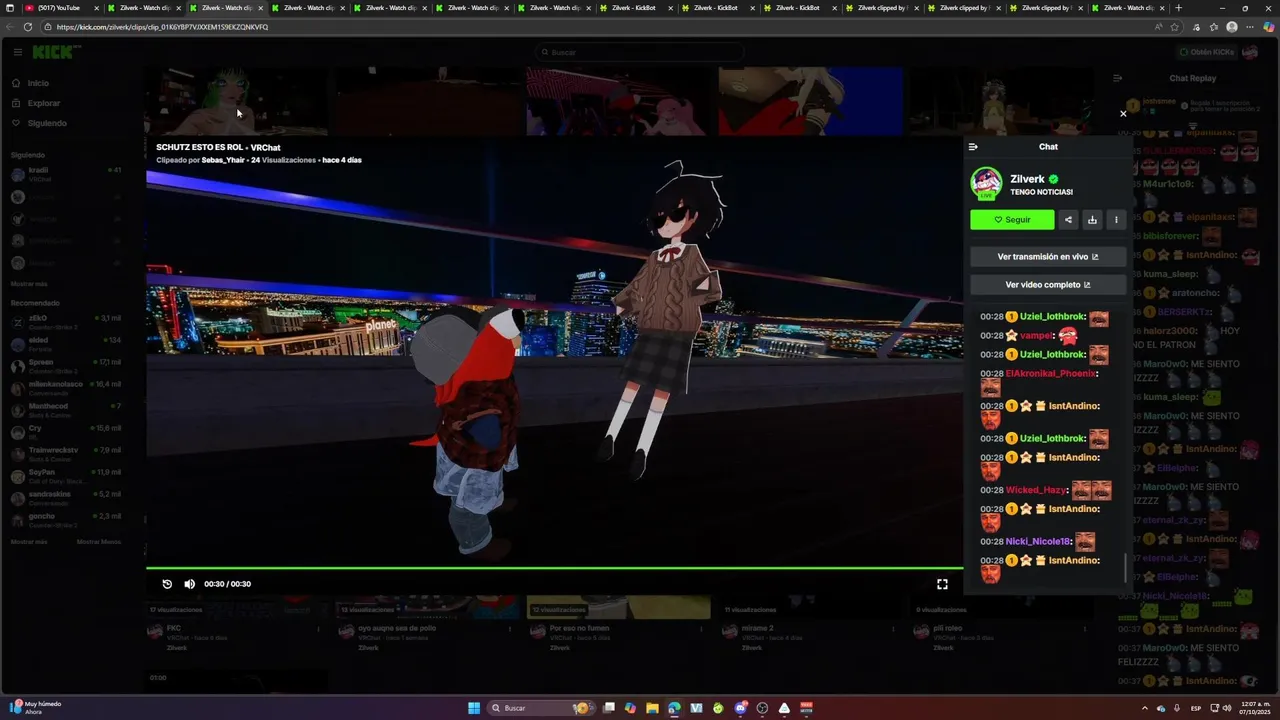The width and height of the screenshot is (1280, 720).
Task: Open recommended channel ztkO
Action: pos(68,322)
